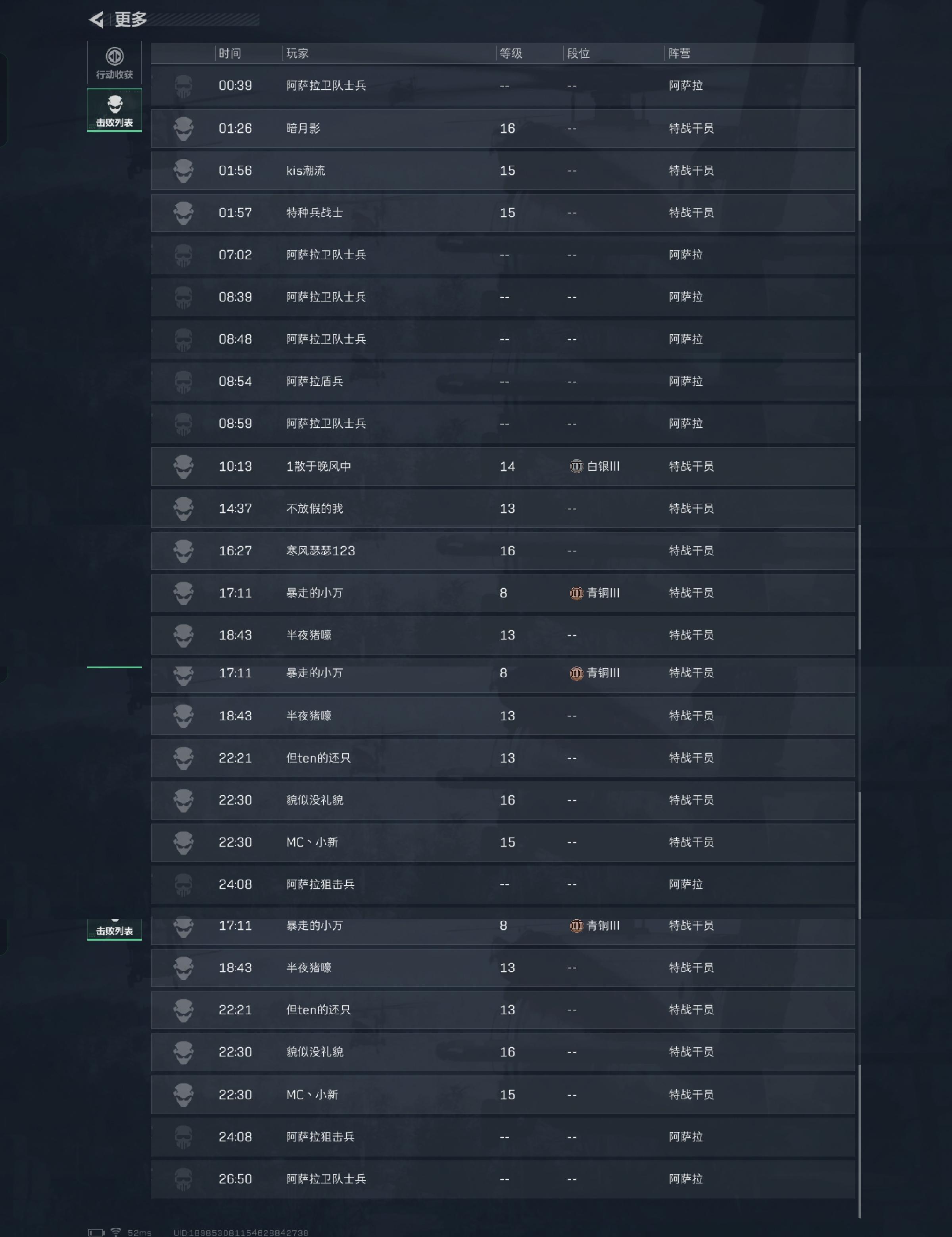Click the 段位 column header
The image size is (952, 1237).
pos(578,53)
